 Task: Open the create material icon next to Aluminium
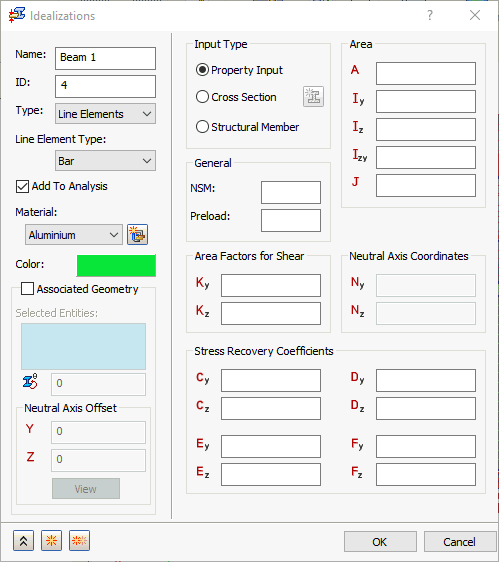pyautogui.click(x=137, y=235)
